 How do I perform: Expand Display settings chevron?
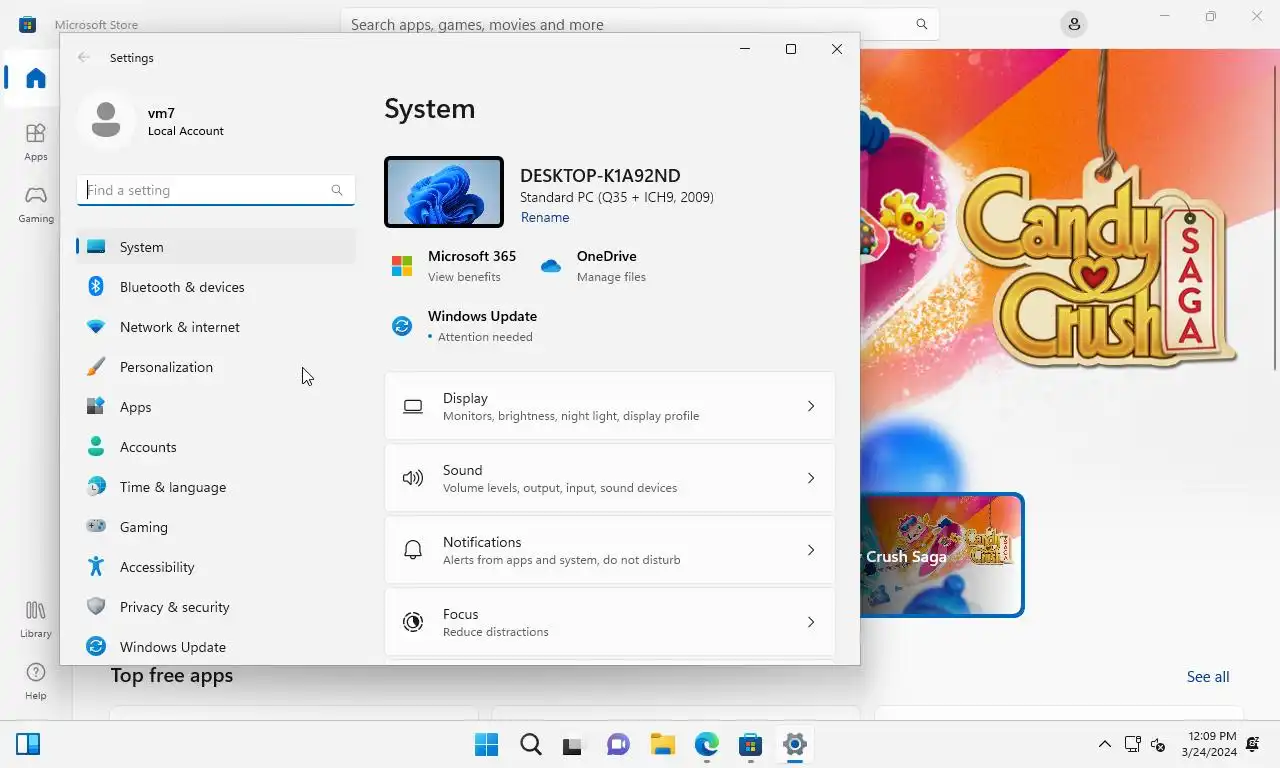811,406
